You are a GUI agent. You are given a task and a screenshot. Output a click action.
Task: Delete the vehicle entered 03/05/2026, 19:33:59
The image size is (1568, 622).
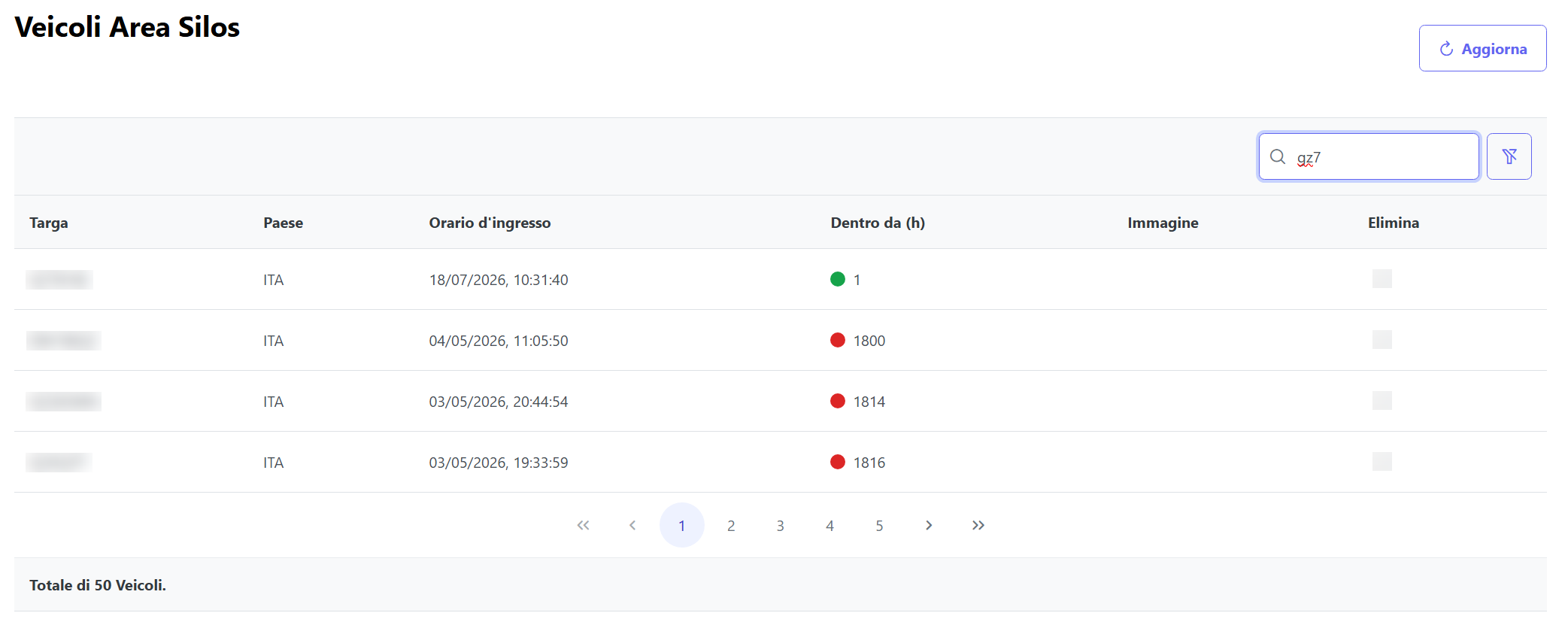[x=1381, y=462]
